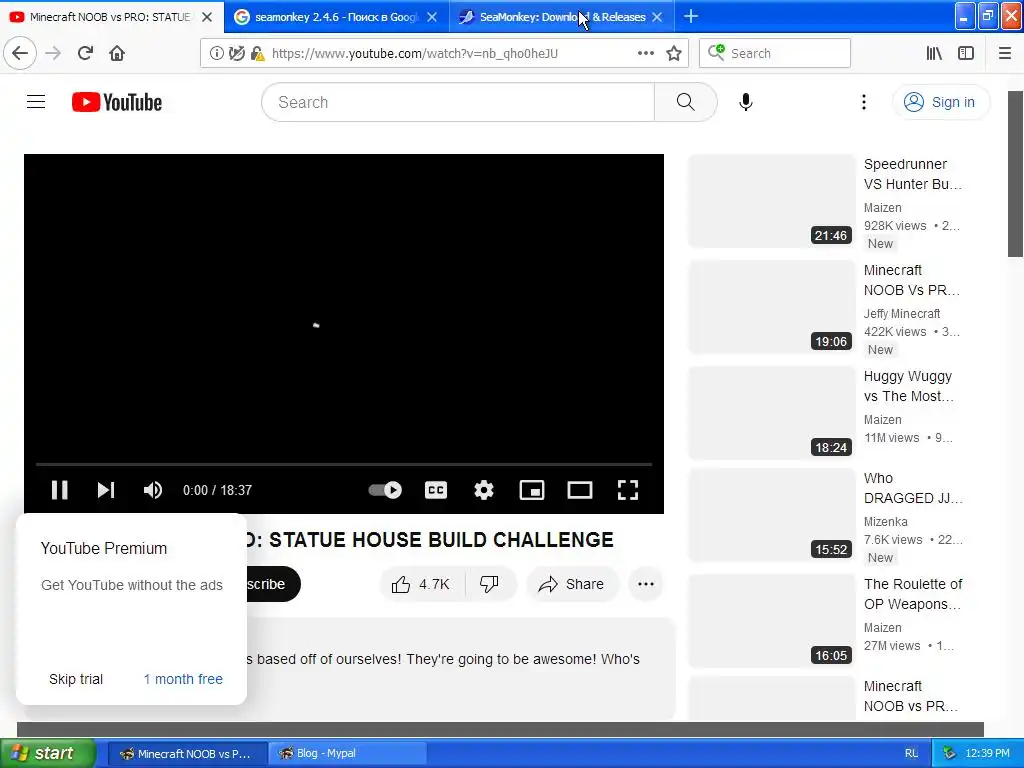
Task: Open video player settings gear
Action: [483, 490]
